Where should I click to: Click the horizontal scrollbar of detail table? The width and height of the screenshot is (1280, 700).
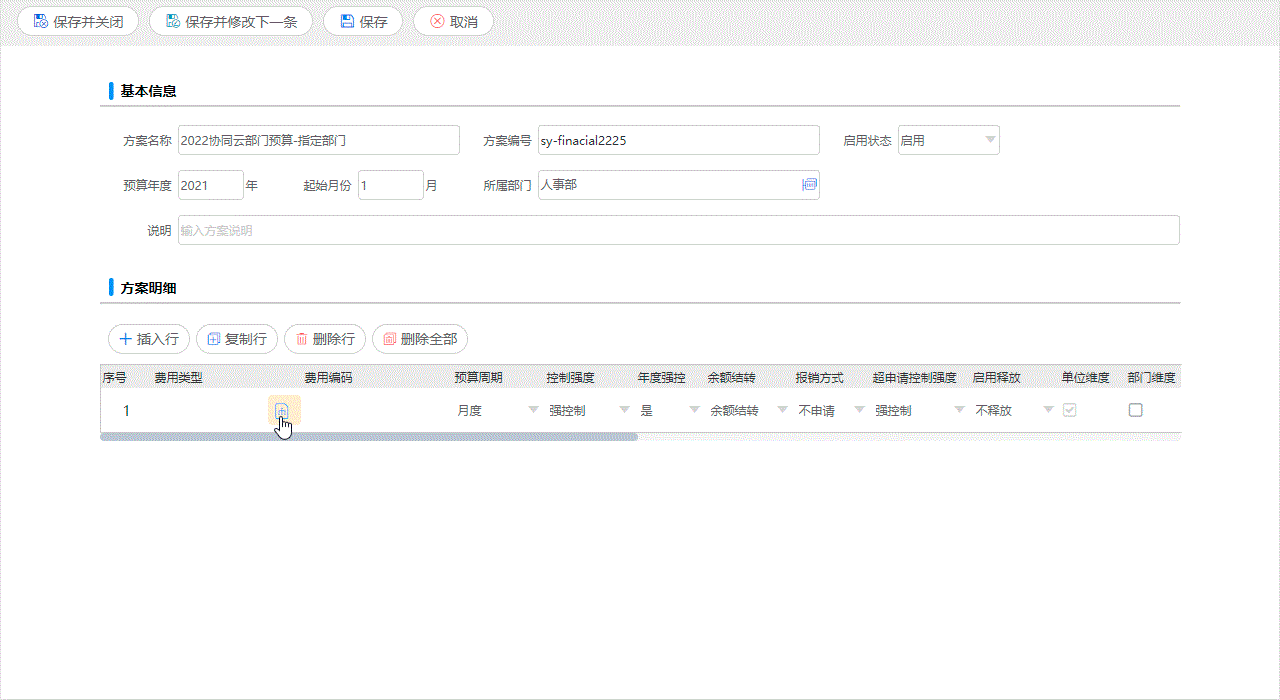[369, 436]
